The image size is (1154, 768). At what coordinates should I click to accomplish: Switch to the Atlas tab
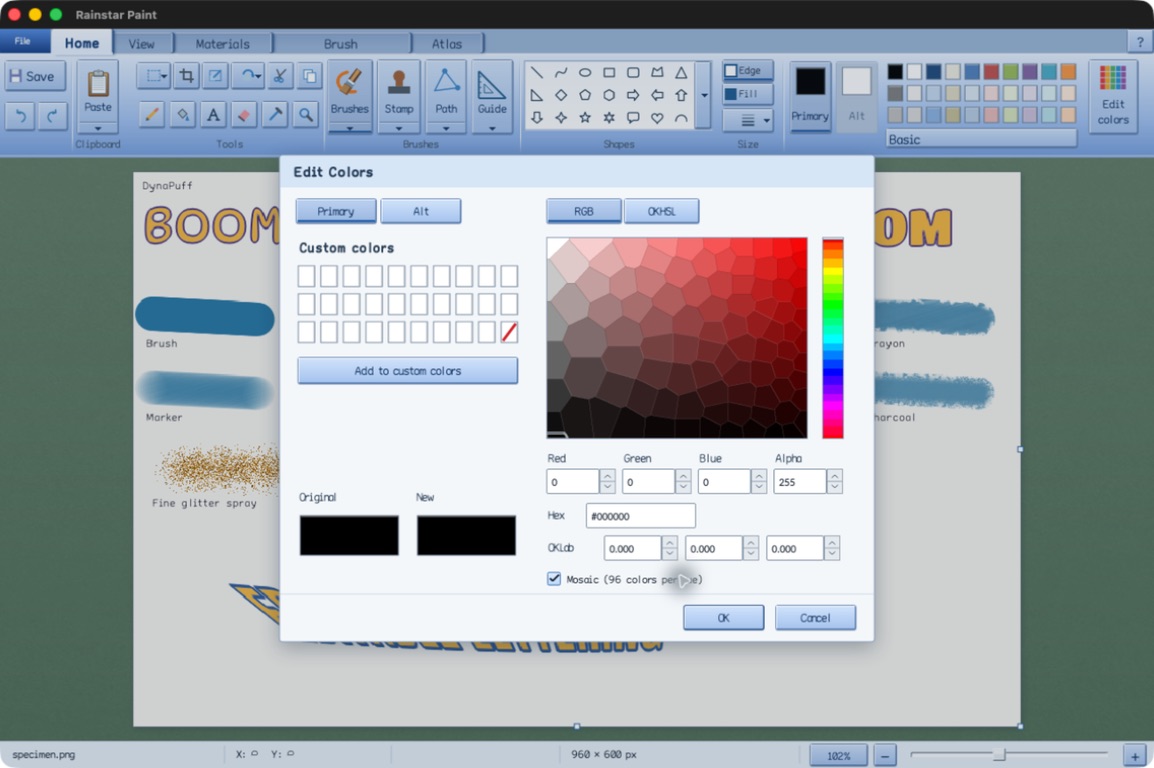(447, 44)
